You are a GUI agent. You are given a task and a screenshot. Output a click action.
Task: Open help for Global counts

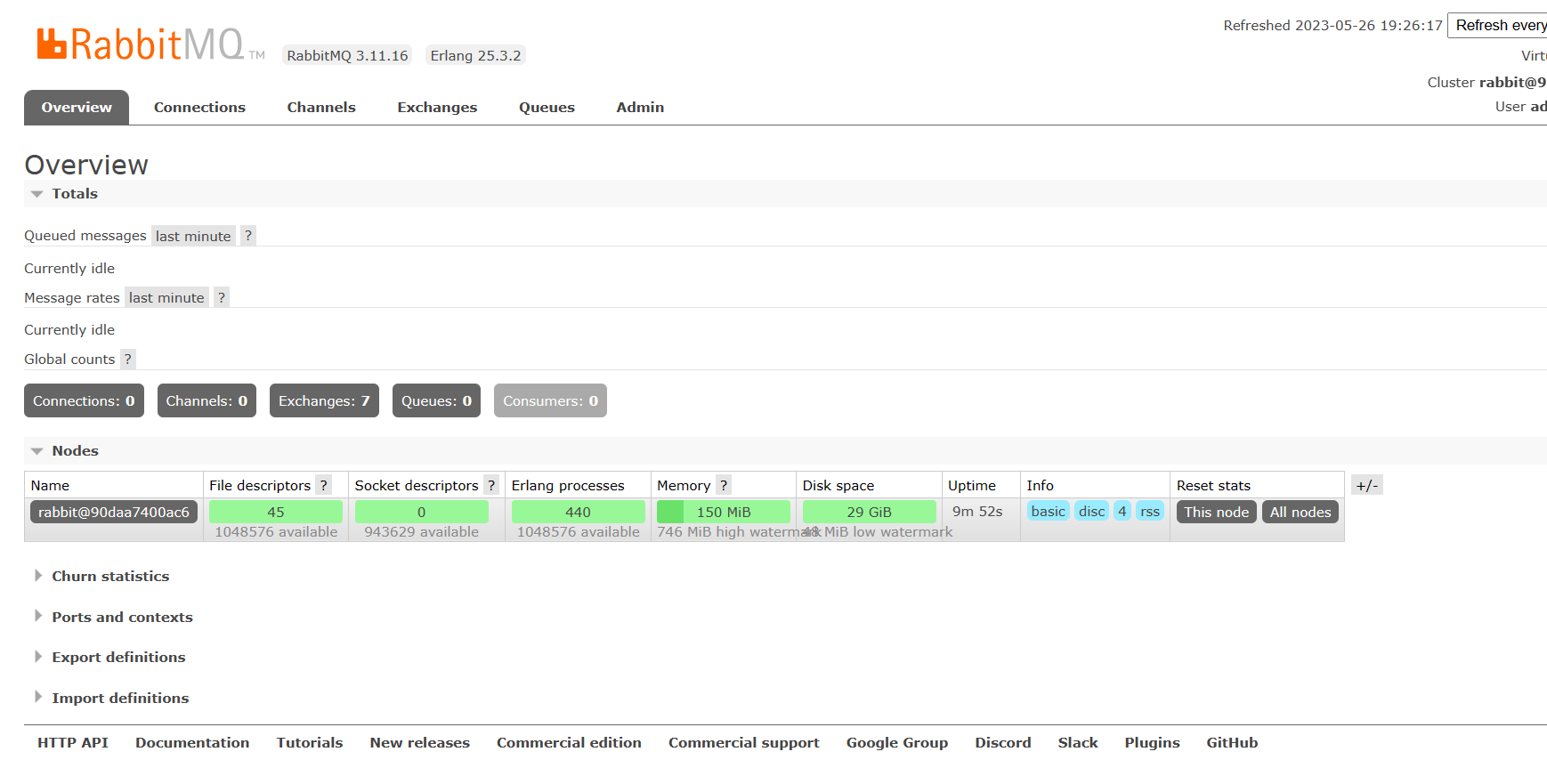point(128,359)
